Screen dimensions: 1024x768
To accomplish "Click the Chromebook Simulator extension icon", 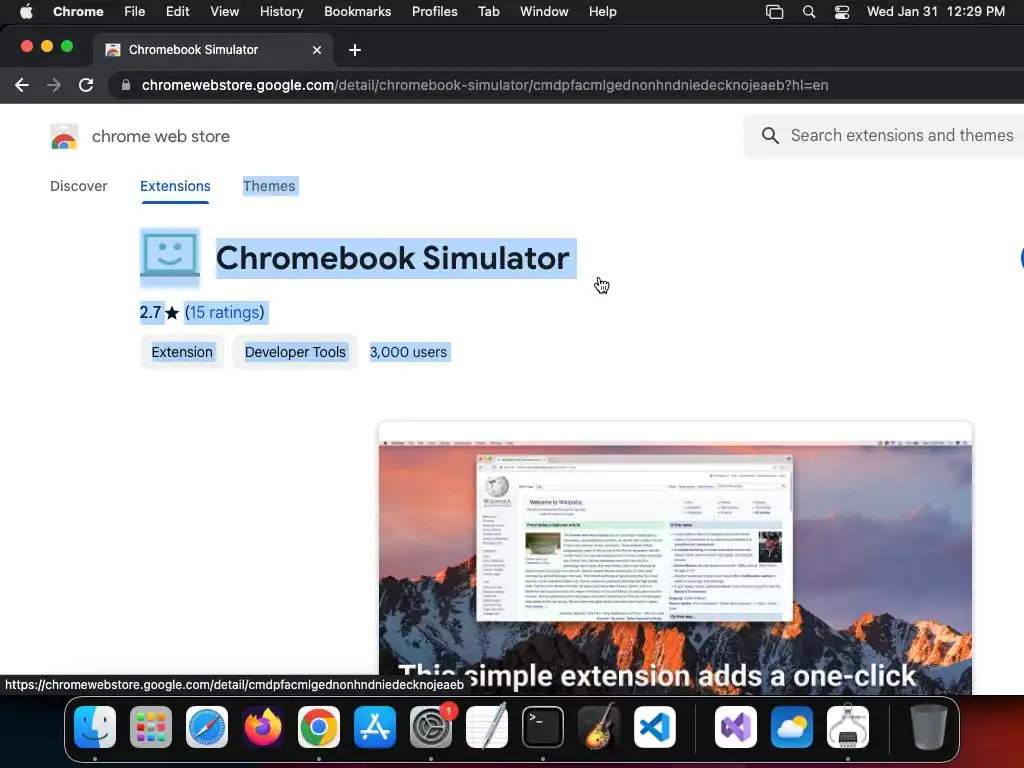I will pos(170,257).
